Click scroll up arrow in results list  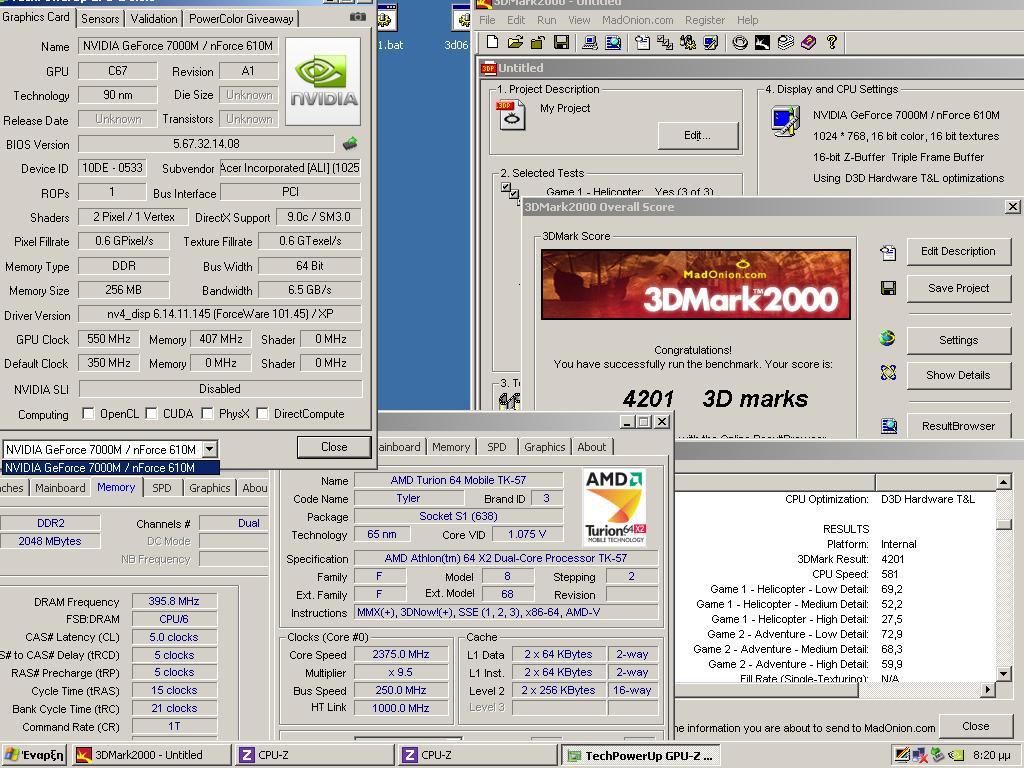(x=1004, y=482)
